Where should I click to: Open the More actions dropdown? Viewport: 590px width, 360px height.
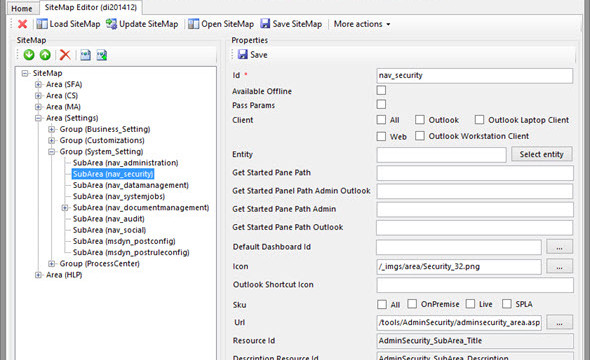[362, 24]
